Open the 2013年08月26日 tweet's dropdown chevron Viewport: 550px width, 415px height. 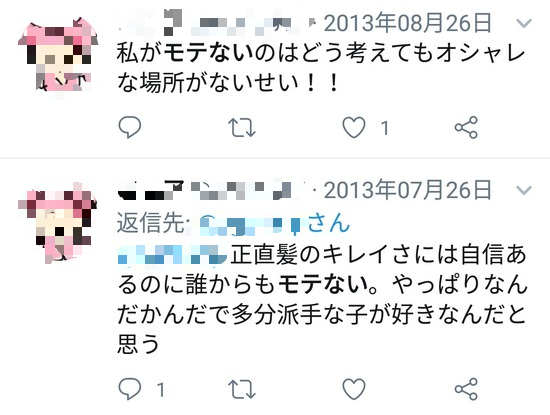pos(524,24)
